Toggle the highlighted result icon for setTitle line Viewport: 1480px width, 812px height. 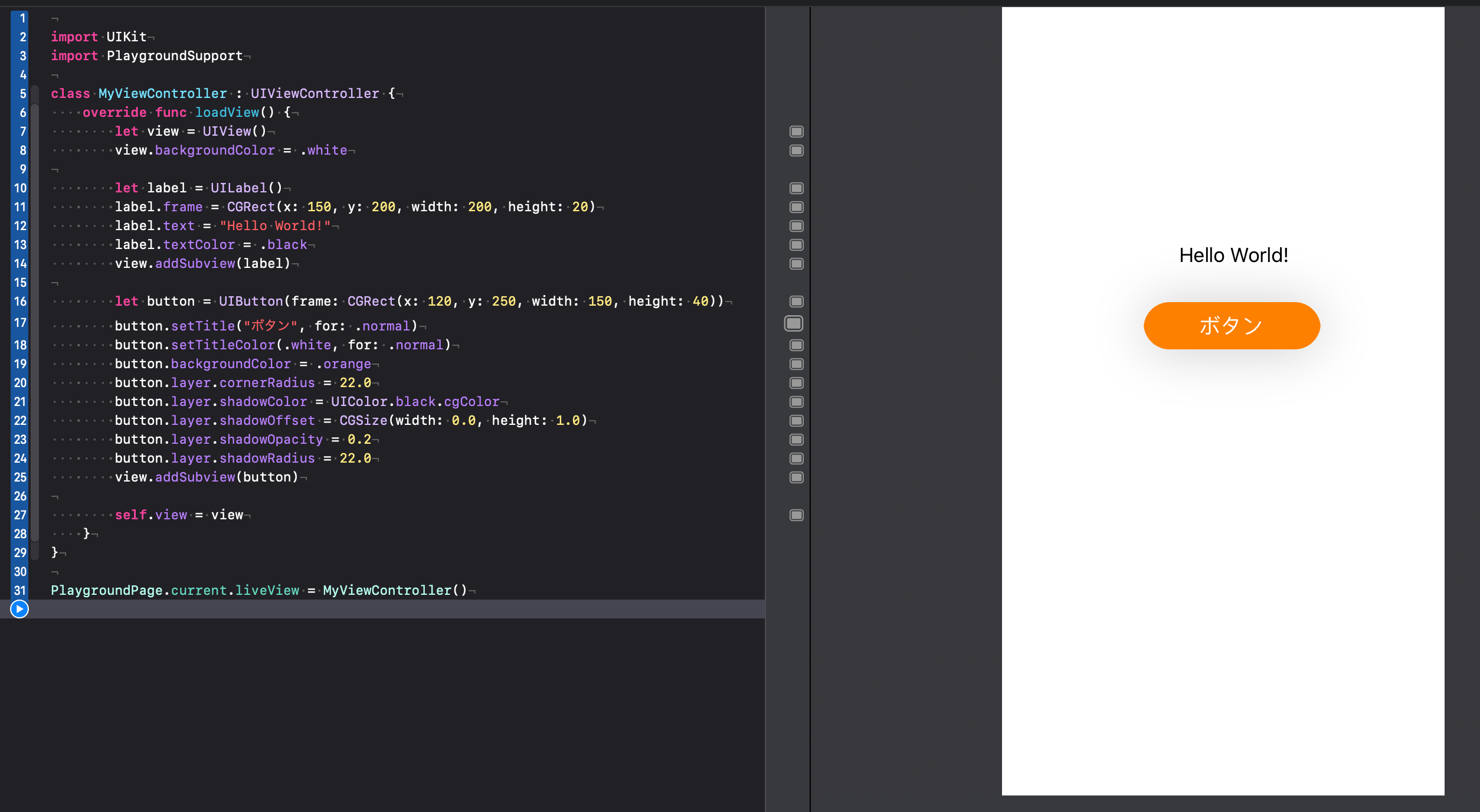coord(794,323)
